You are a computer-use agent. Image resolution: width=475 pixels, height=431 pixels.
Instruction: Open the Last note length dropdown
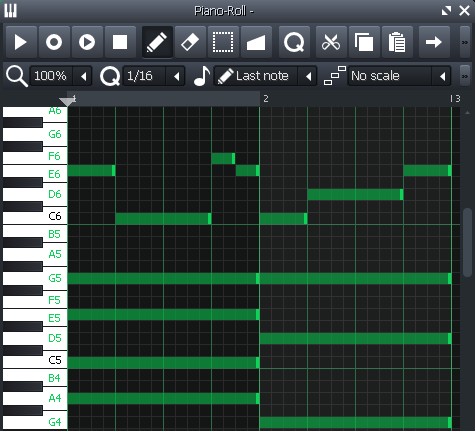tap(265, 76)
